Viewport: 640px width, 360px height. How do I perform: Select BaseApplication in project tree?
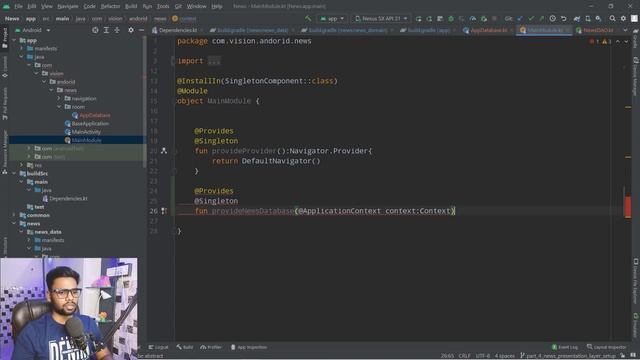click(87, 124)
